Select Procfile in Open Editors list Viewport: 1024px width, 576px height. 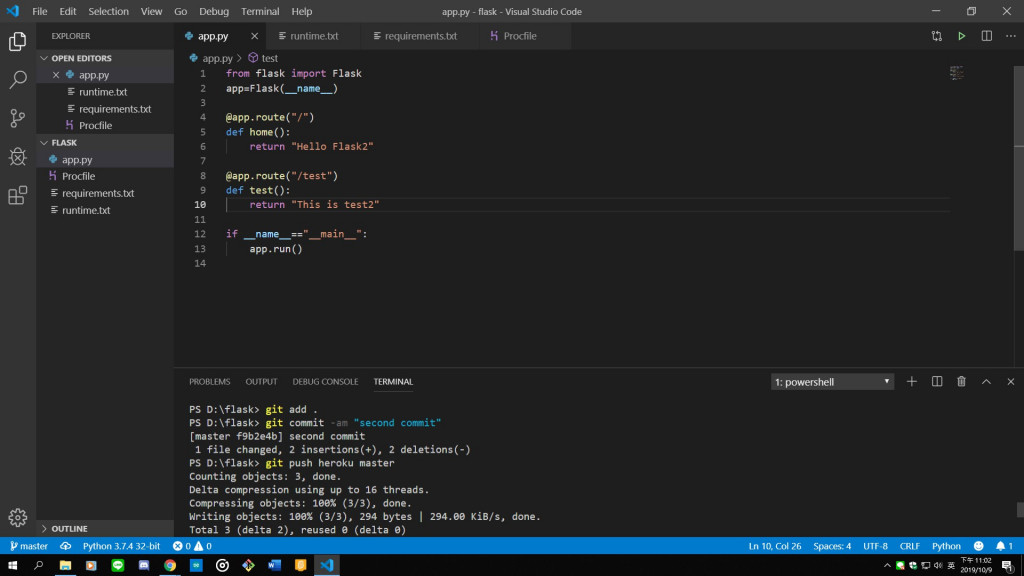(x=105, y=125)
